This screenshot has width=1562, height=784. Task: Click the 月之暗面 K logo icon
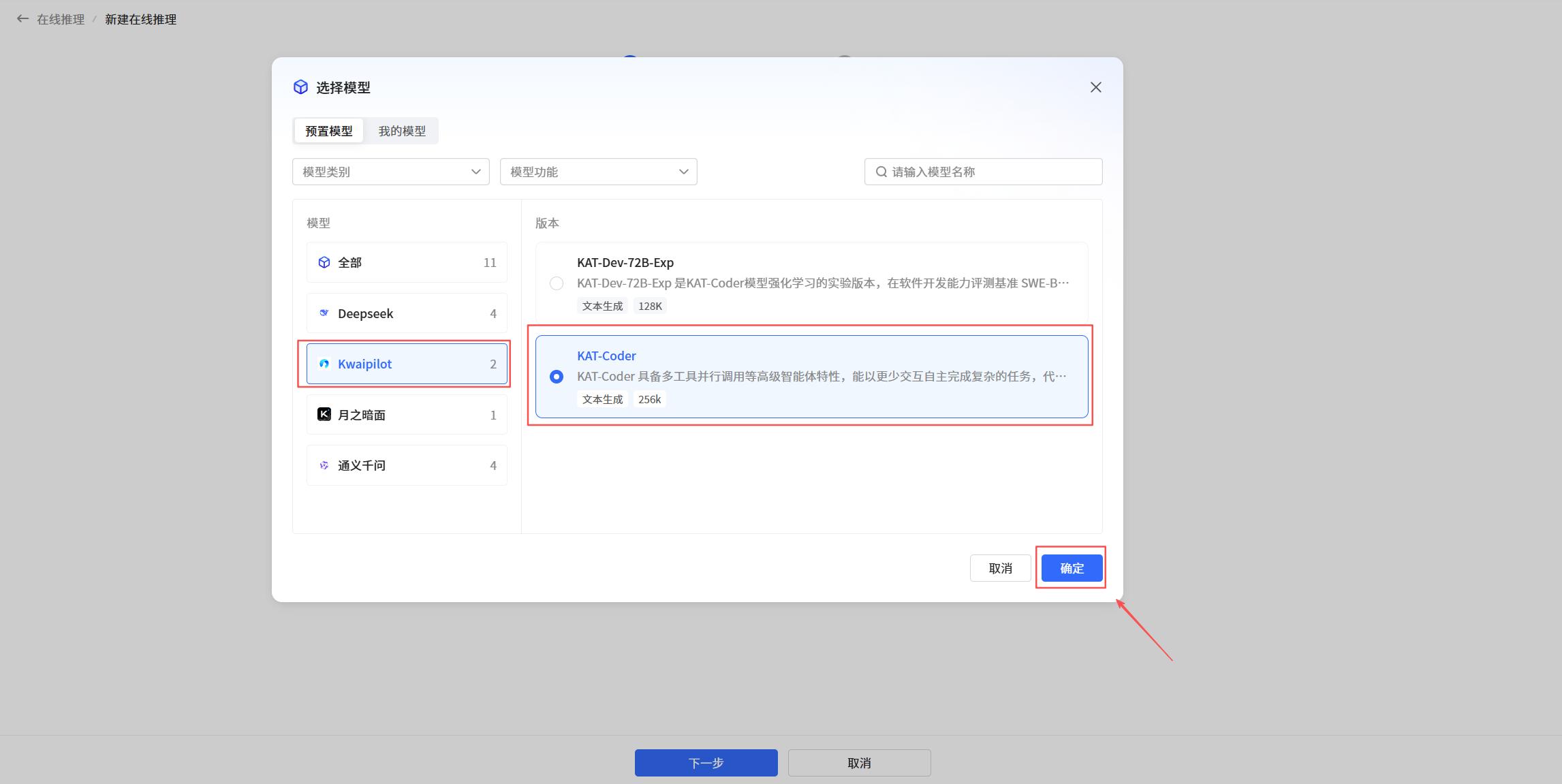pos(324,414)
